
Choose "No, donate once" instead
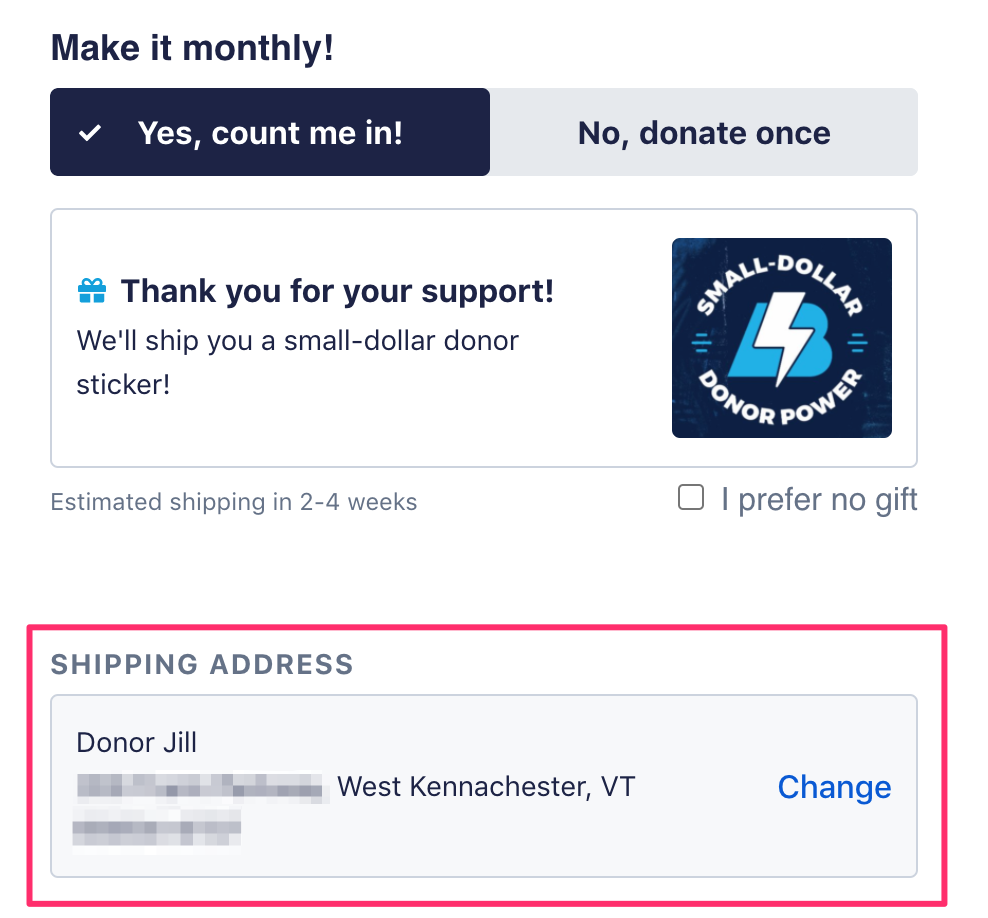pos(704,132)
